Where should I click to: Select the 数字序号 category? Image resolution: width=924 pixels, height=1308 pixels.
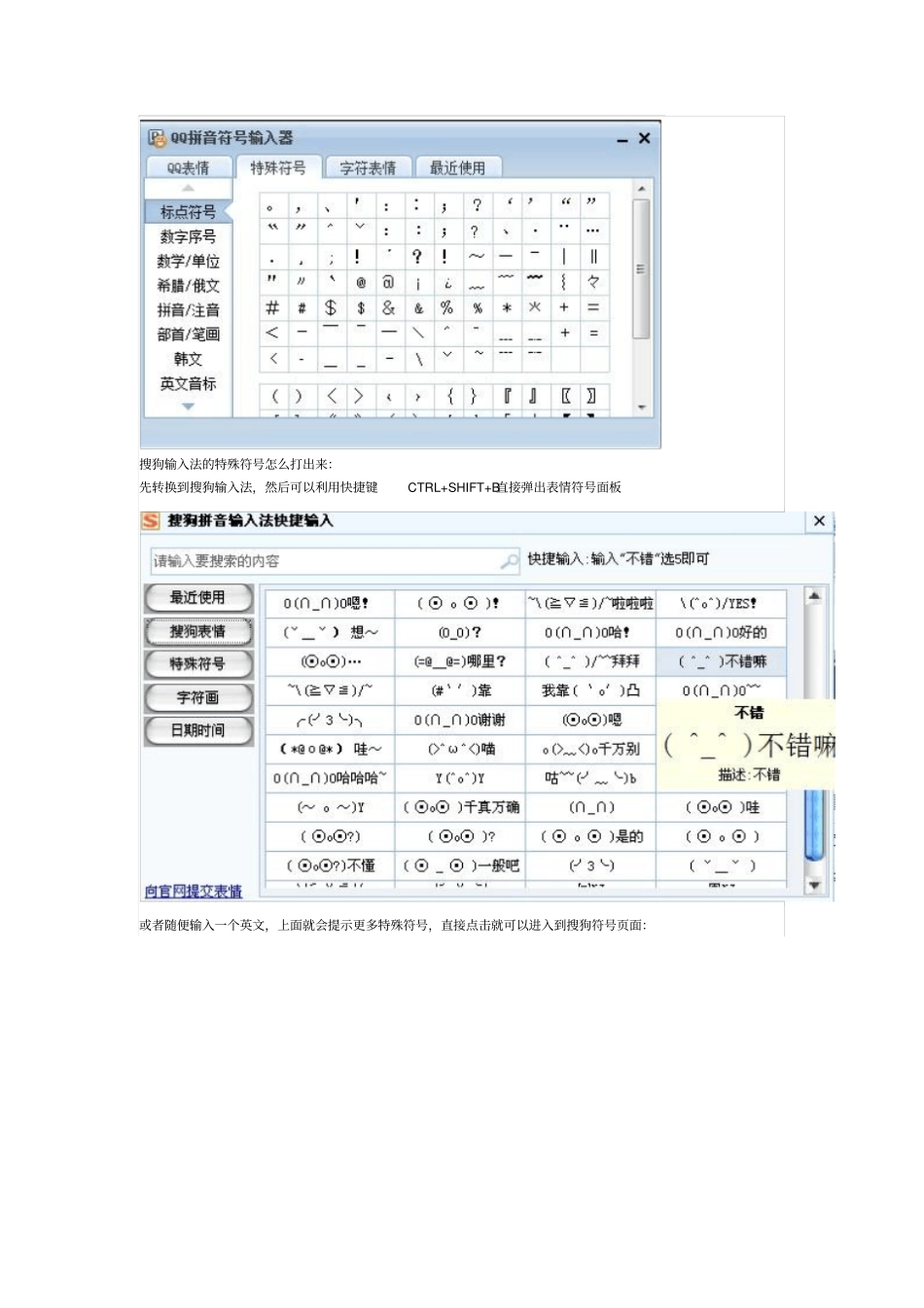[x=188, y=236]
